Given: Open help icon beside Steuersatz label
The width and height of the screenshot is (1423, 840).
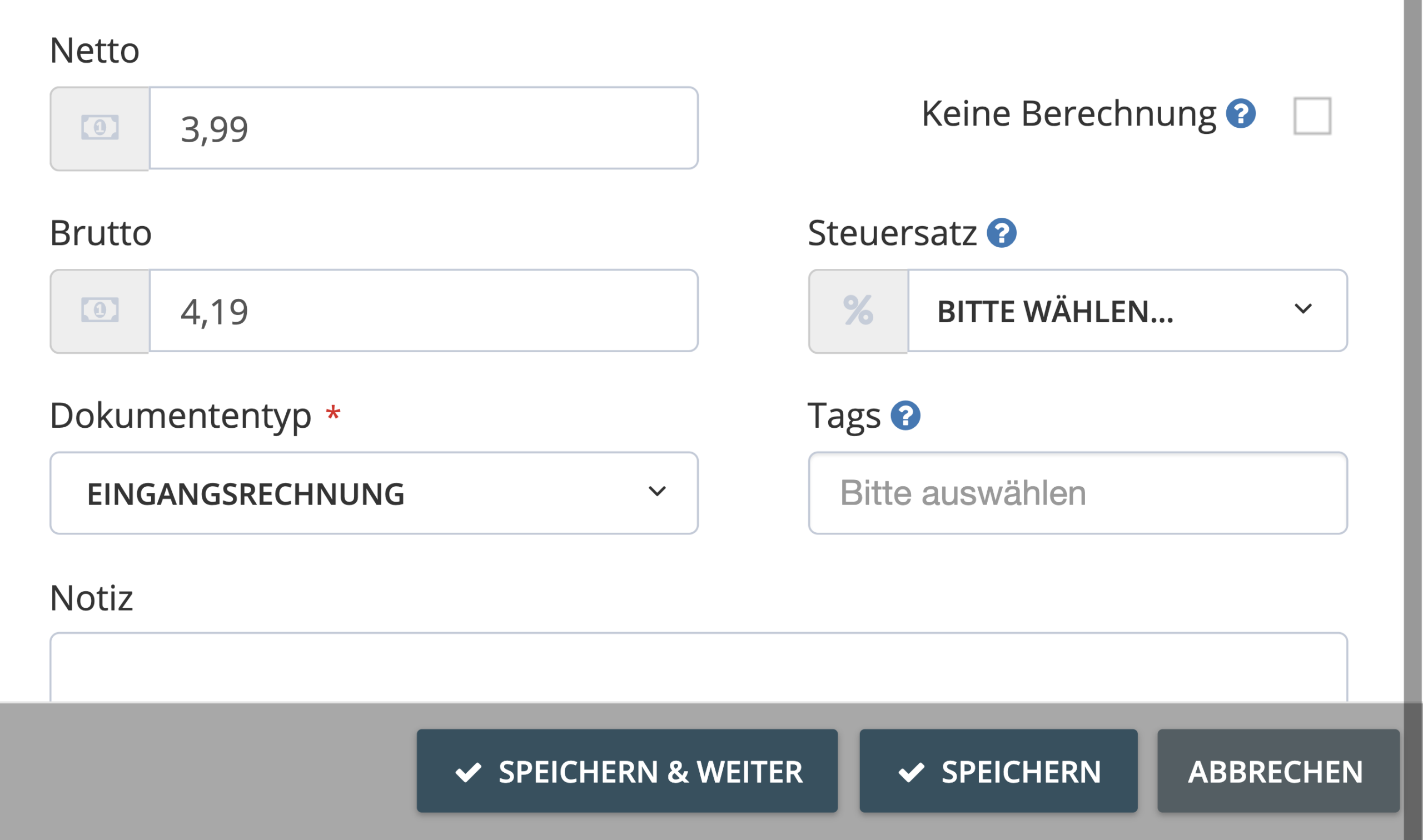Looking at the screenshot, I should pyautogui.click(x=1001, y=233).
